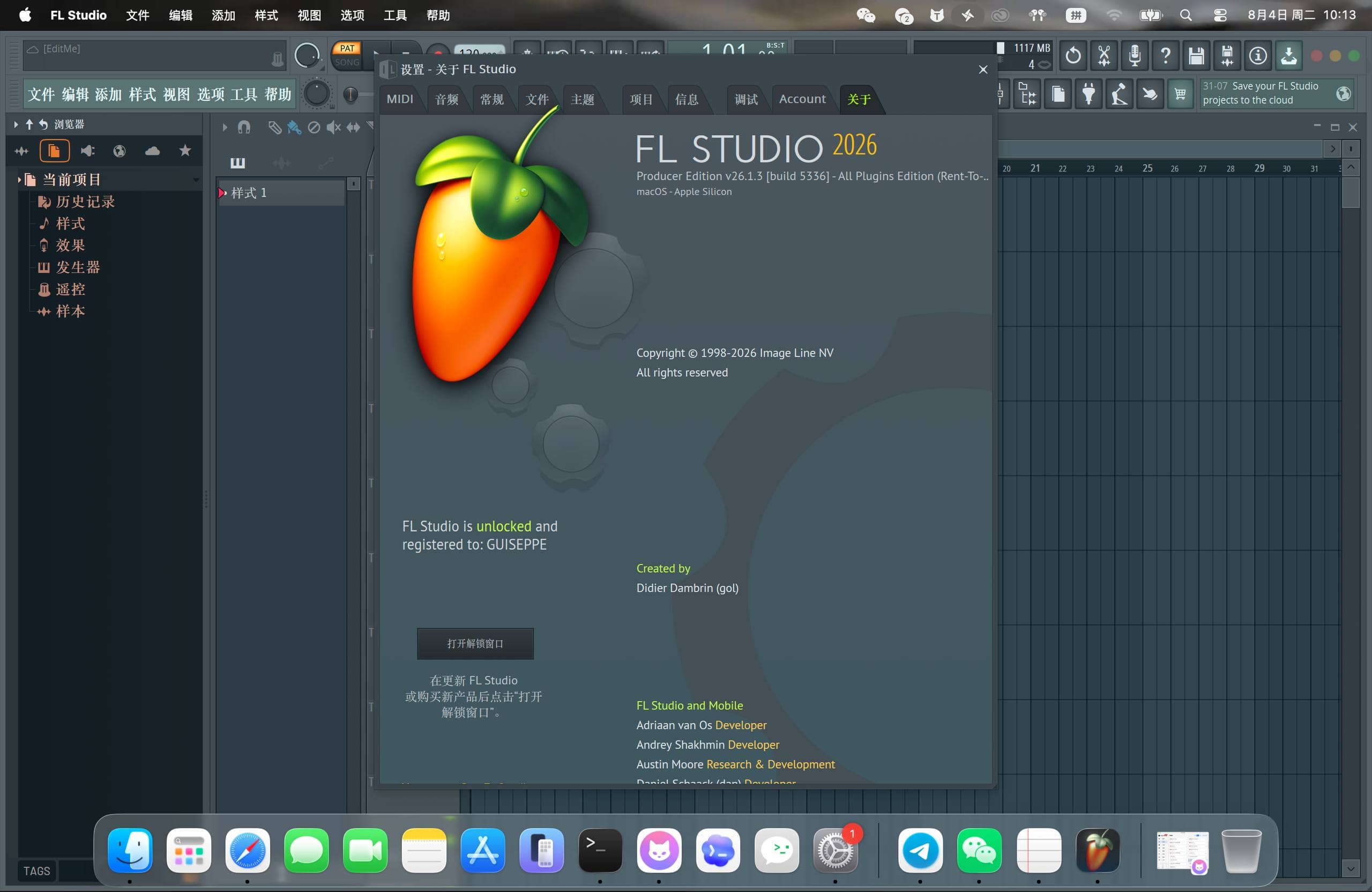Click the small swing knob beside pitch
This screenshot has width=1372, height=892.
coord(350,94)
